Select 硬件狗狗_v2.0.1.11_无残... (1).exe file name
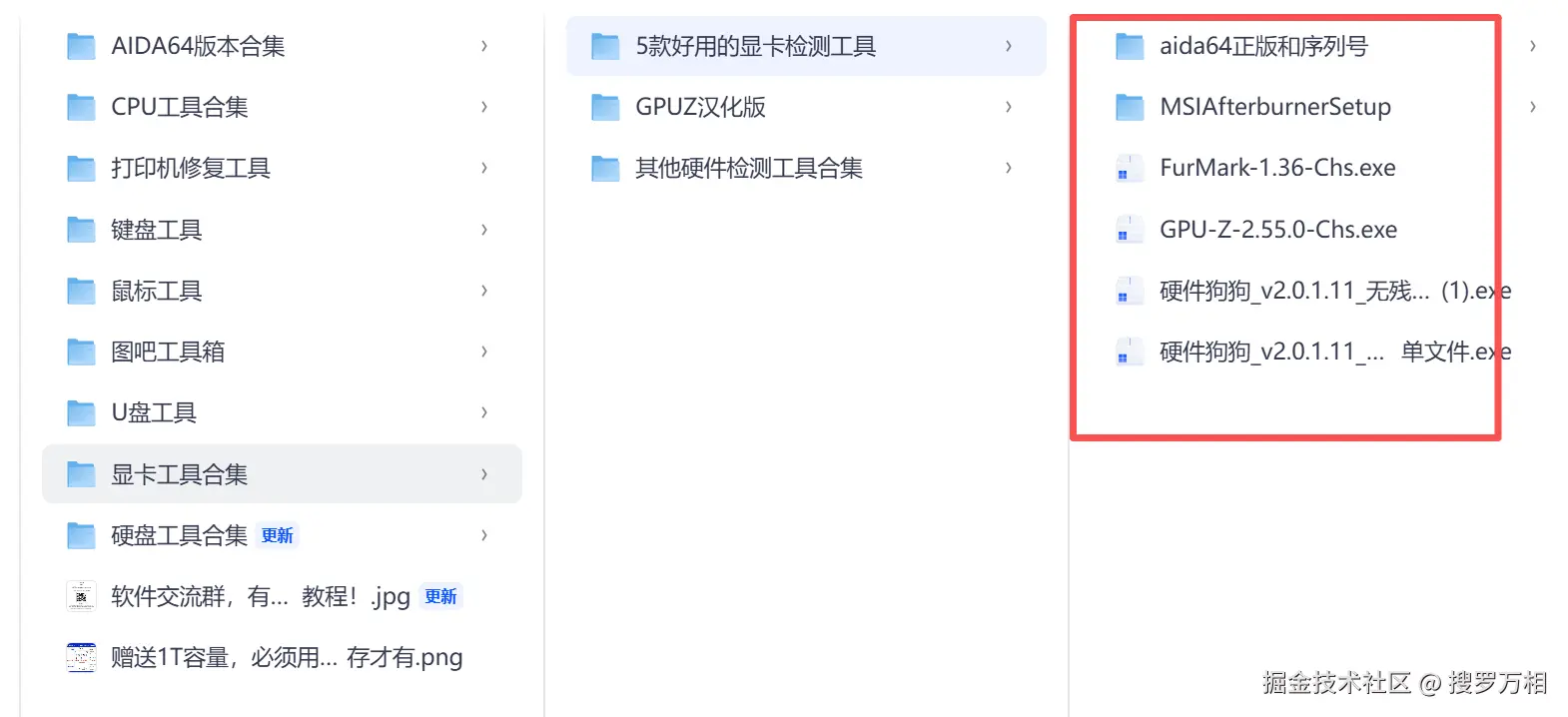Viewport: 1568px width, 717px height. pyautogui.click(x=1335, y=291)
